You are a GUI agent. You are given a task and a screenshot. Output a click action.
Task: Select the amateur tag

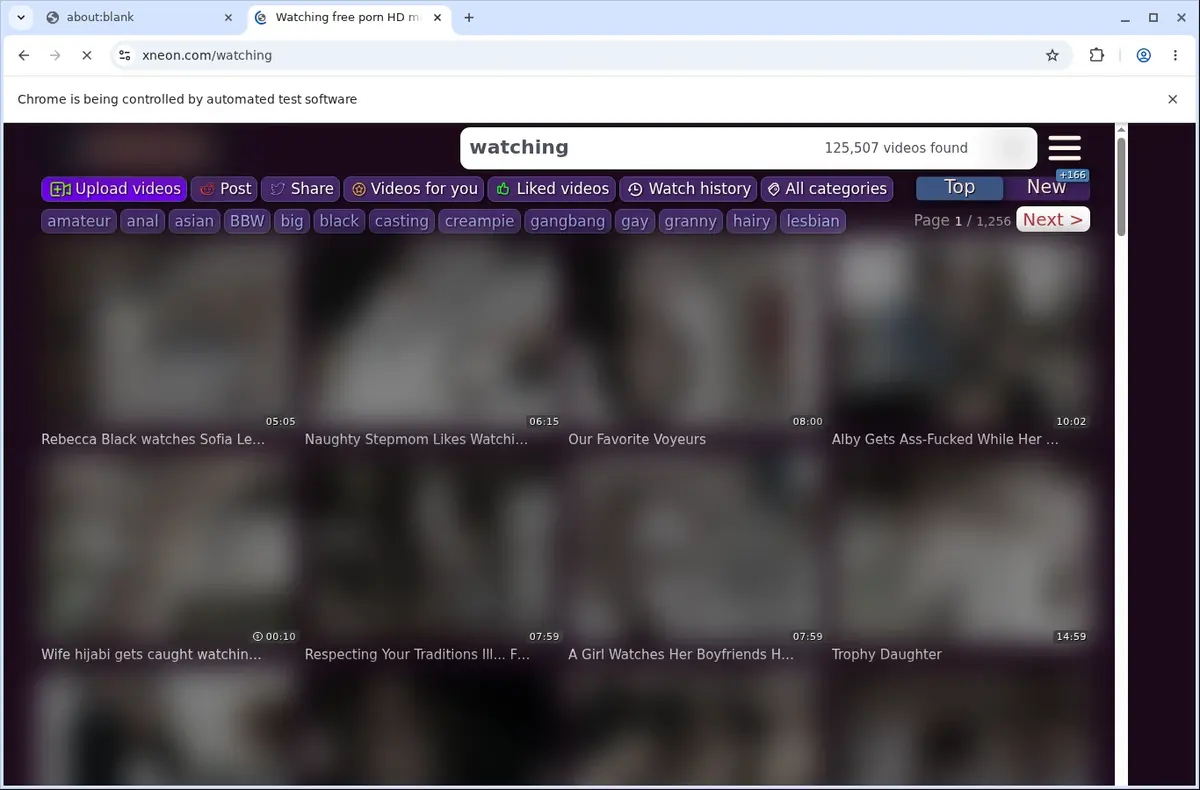(80, 221)
